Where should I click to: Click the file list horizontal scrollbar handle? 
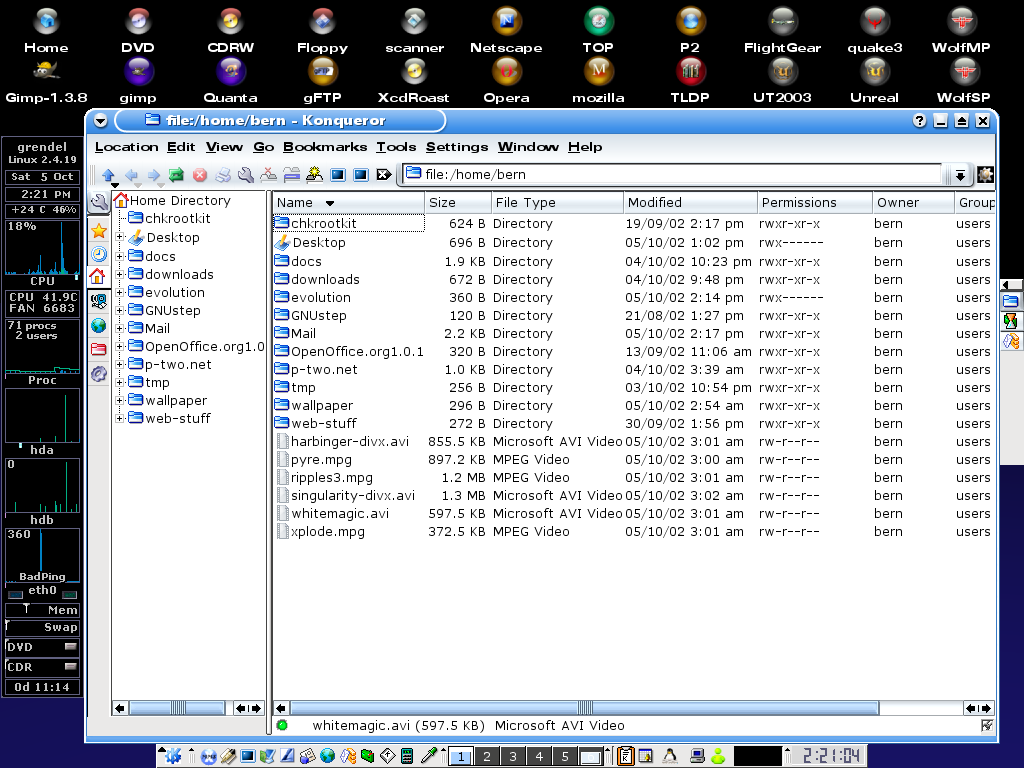pyautogui.click(x=585, y=708)
